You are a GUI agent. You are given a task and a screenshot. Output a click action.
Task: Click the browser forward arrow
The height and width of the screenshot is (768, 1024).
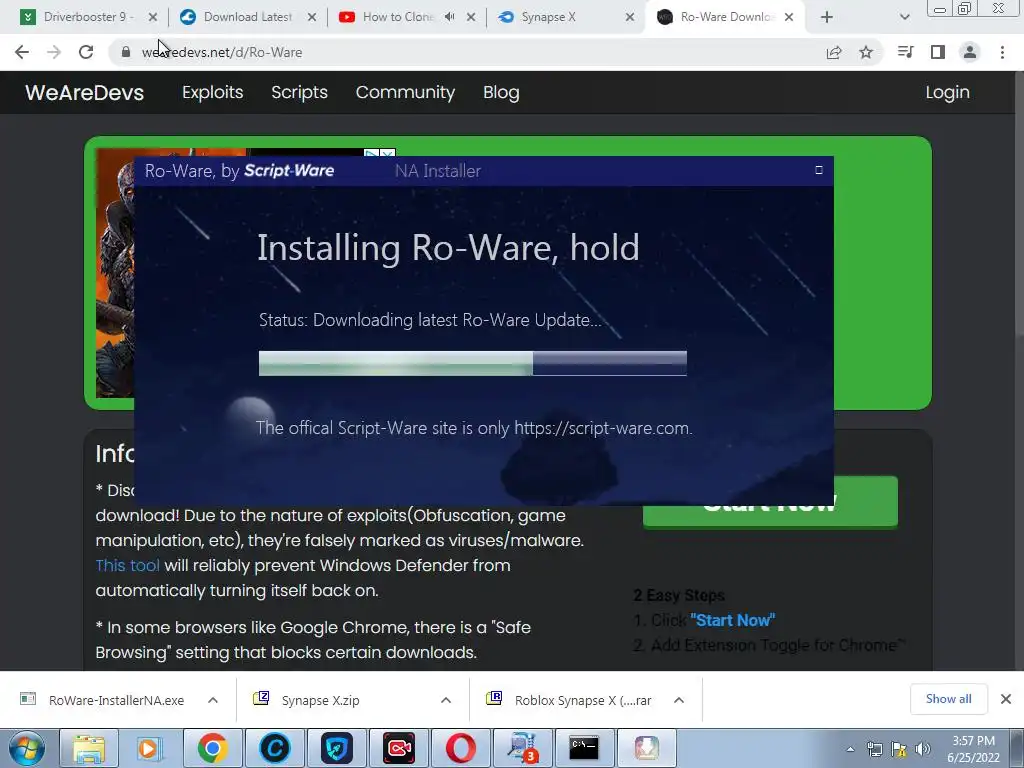point(54,52)
